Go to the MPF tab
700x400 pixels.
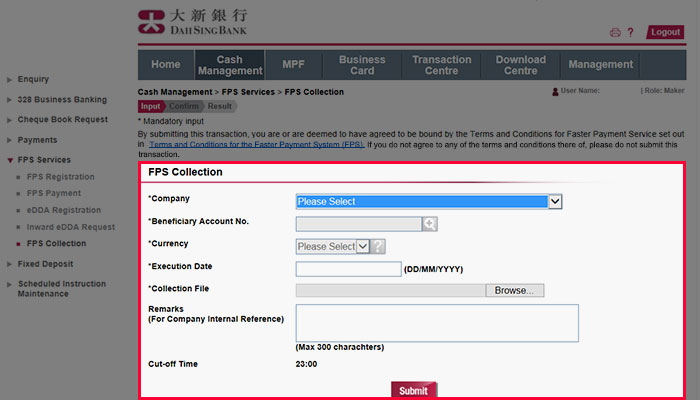pyautogui.click(x=293, y=65)
